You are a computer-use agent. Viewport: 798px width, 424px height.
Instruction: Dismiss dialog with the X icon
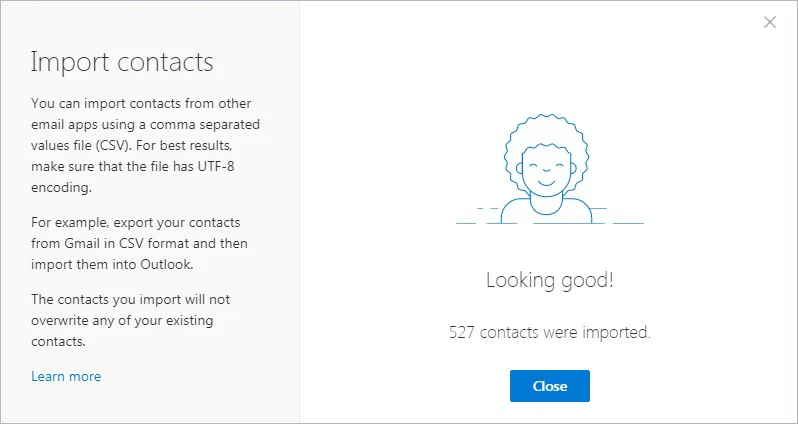[x=769, y=22]
